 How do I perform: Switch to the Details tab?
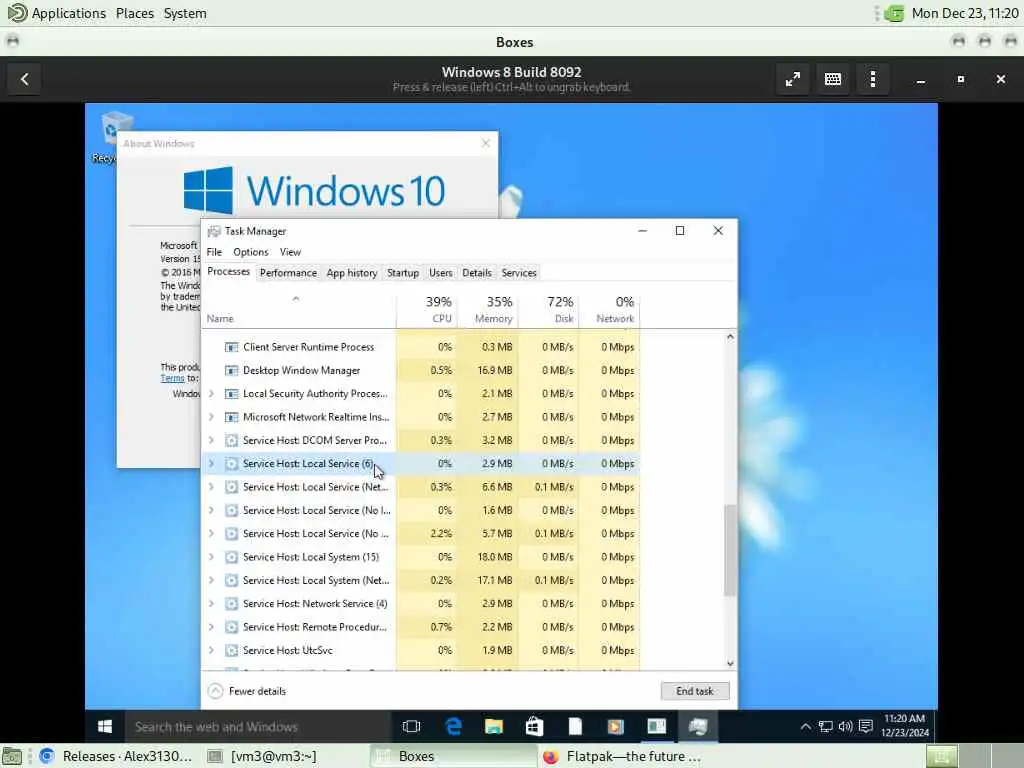coord(477,273)
